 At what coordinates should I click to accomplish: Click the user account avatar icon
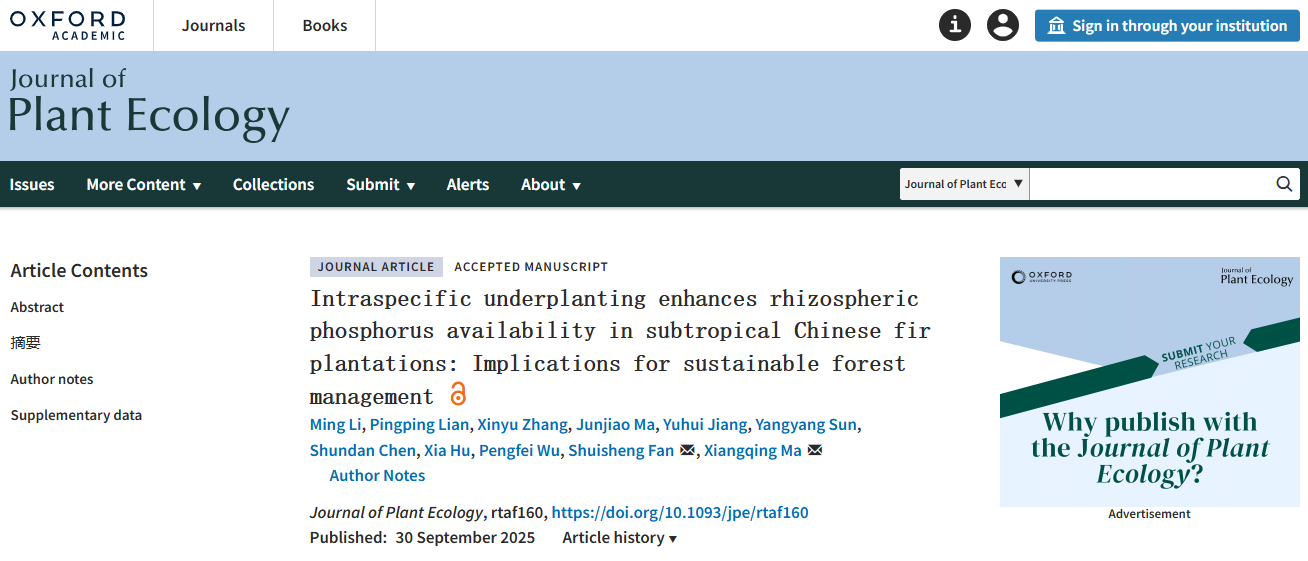coord(1002,25)
